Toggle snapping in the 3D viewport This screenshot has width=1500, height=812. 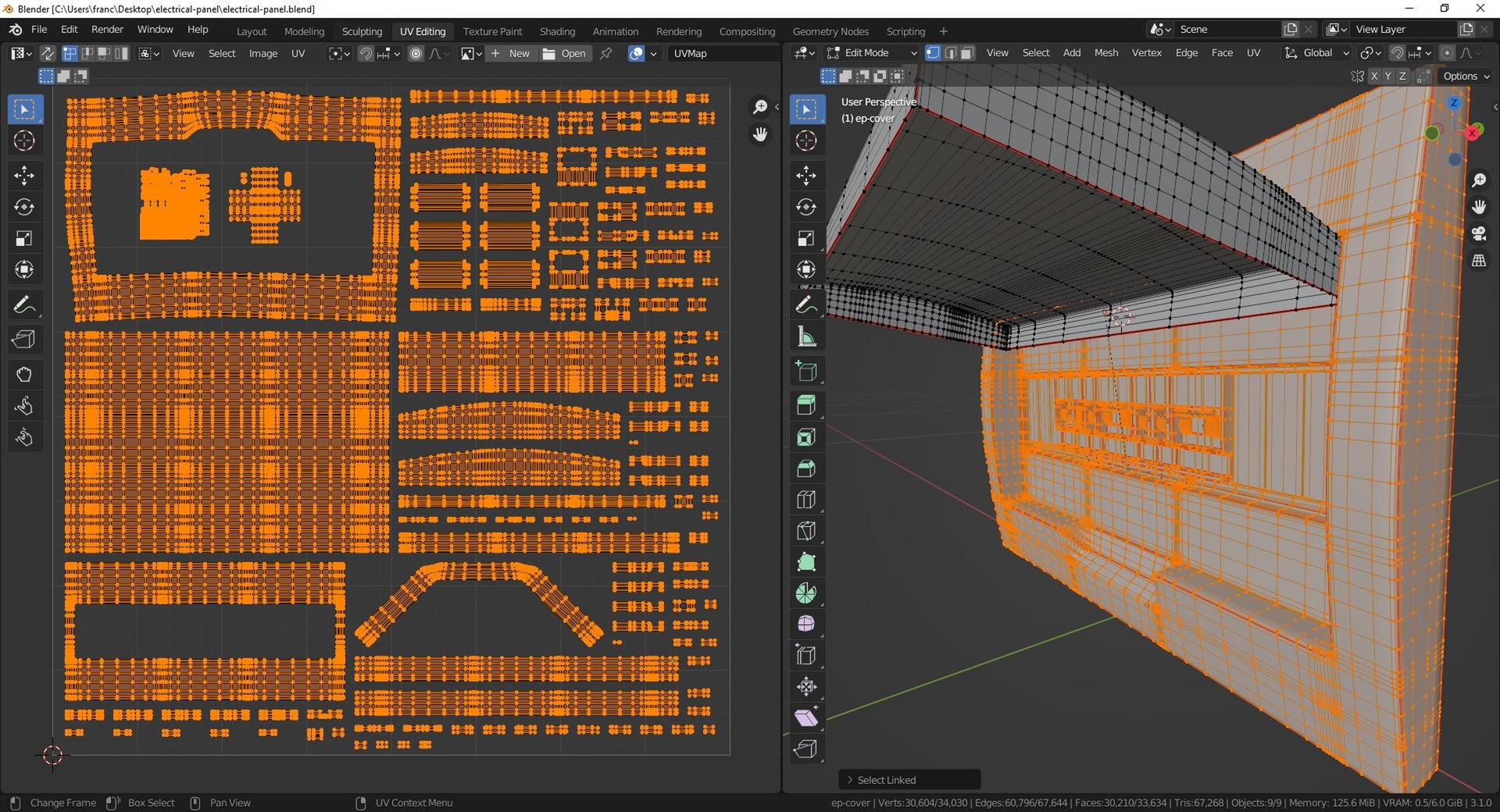(1397, 53)
